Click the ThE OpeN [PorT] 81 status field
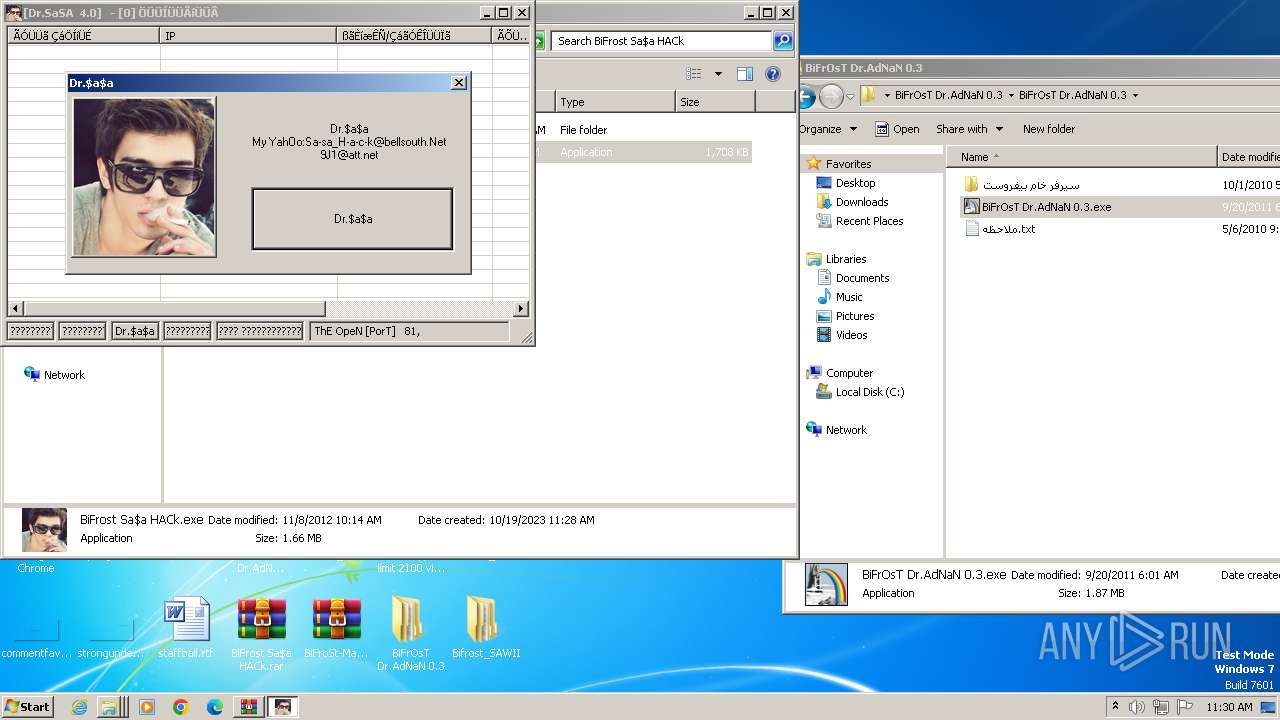Viewport: 1280px width, 720px height. [x=409, y=331]
